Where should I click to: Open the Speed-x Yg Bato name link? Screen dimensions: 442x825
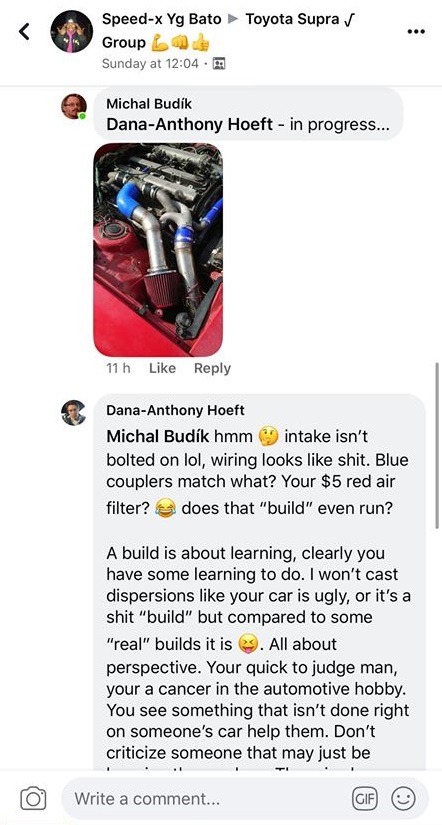pos(163,20)
